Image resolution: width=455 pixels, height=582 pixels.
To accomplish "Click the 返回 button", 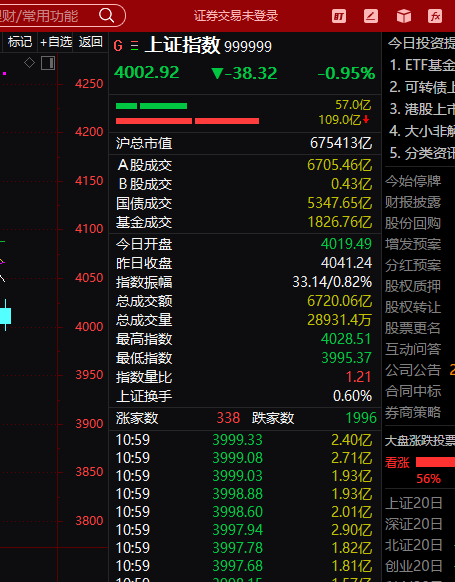I will pyautogui.click(x=91, y=42).
